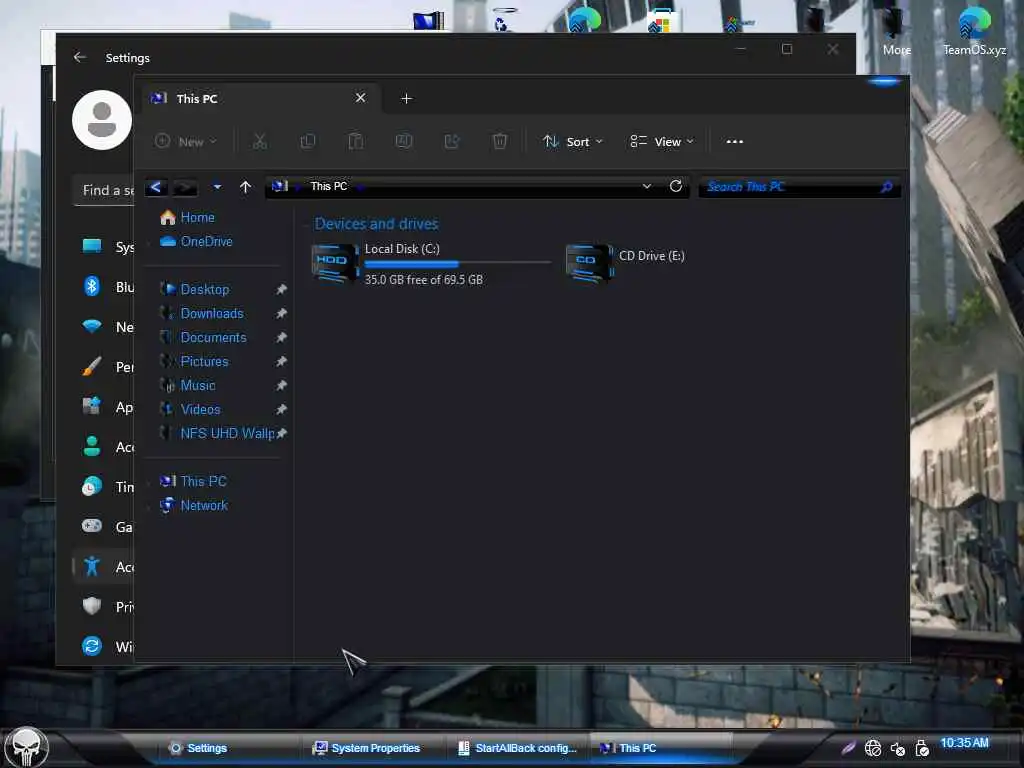The width and height of the screenshot is (1024, 768).
Task: Open Privacy shield icon in Settings
Action: click(91, 606)
